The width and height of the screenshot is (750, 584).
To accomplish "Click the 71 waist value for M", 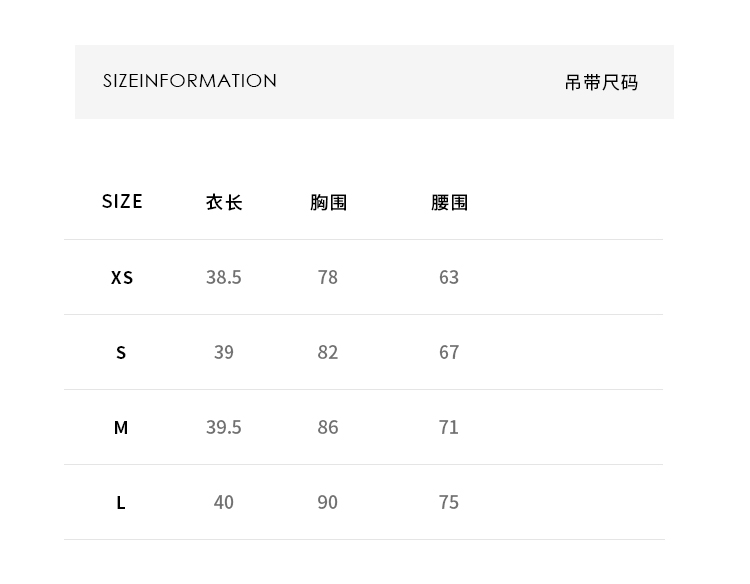I will coord(449,427).
